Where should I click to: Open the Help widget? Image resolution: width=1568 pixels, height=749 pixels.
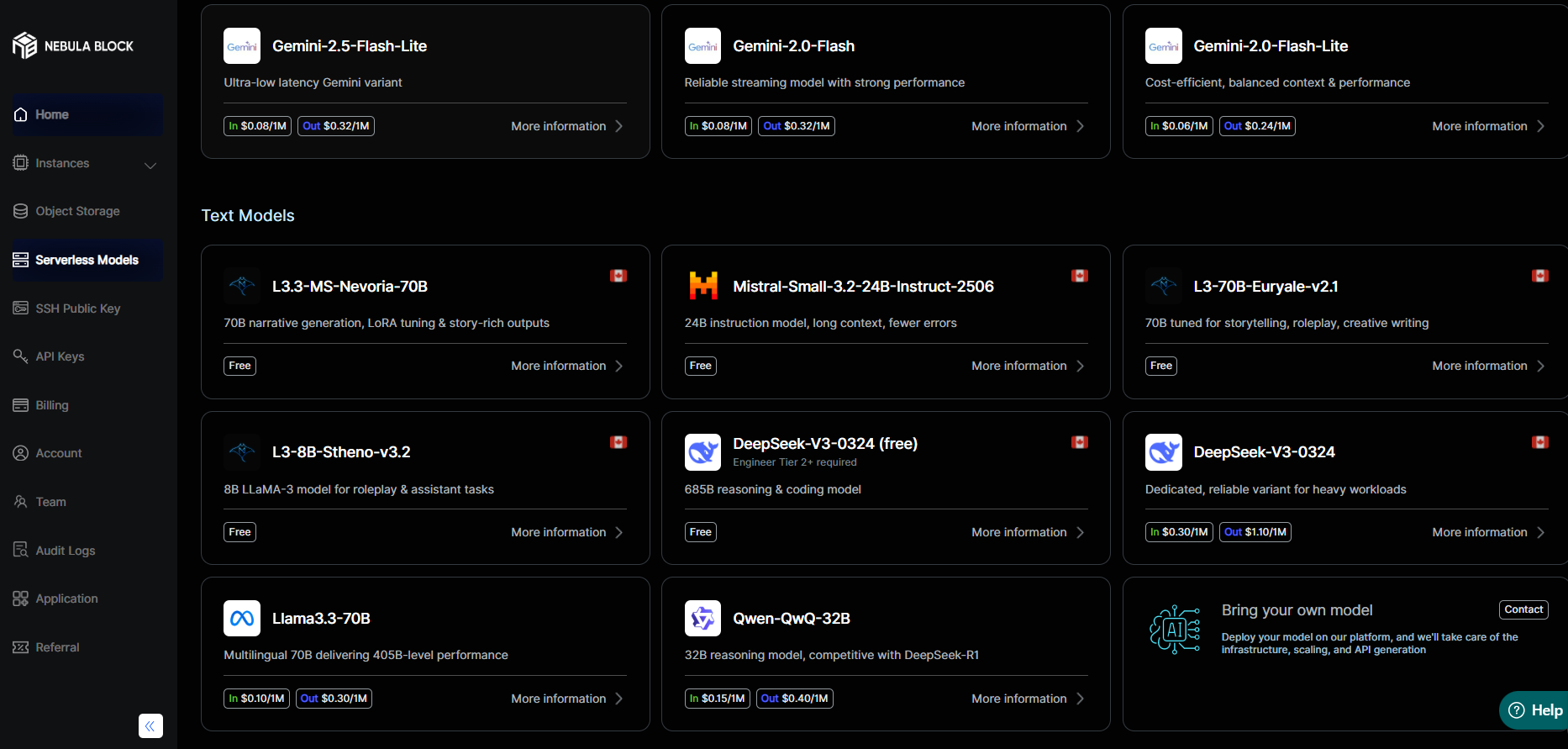pyautogui.click(x=1535, y=710)
